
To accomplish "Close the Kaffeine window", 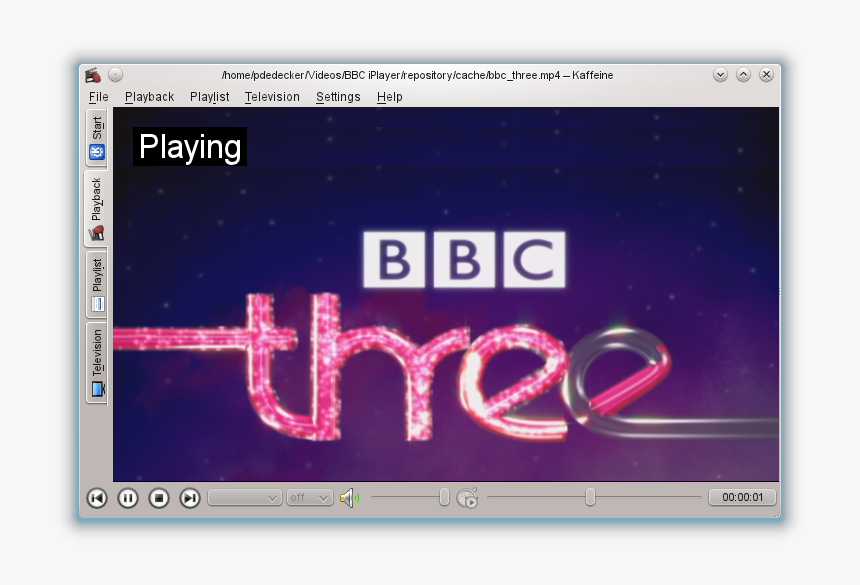I will coord(766,75).
